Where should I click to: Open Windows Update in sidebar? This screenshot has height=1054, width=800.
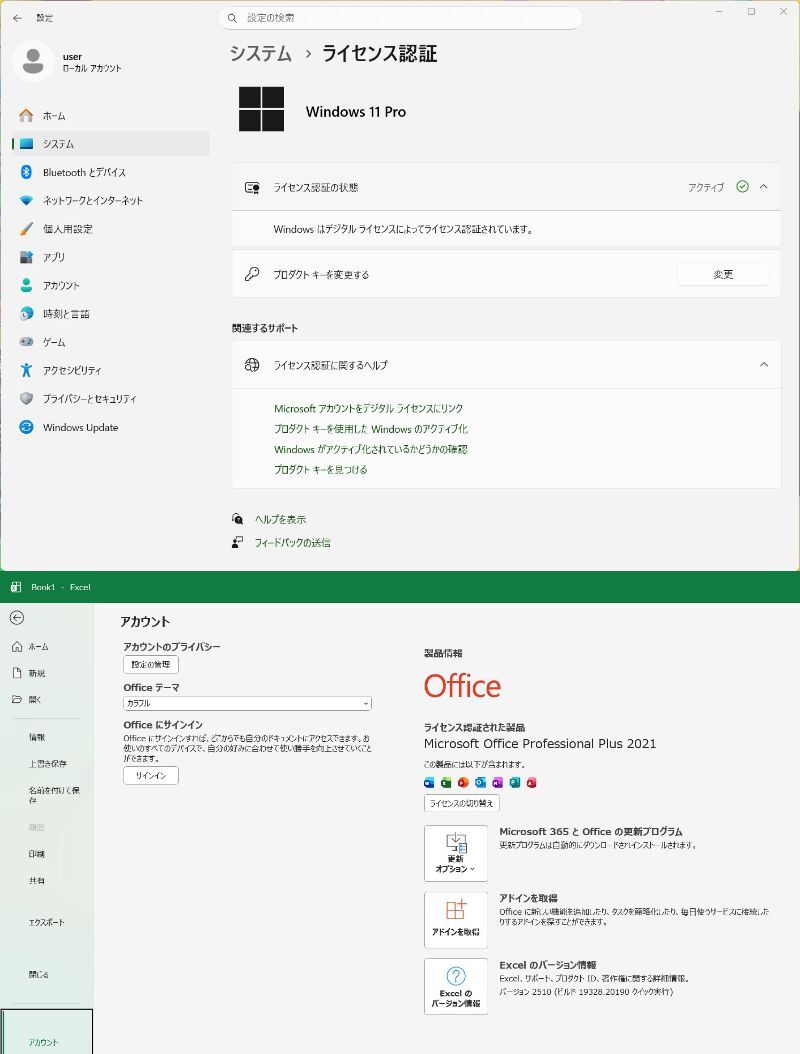[x=80, y=427]
